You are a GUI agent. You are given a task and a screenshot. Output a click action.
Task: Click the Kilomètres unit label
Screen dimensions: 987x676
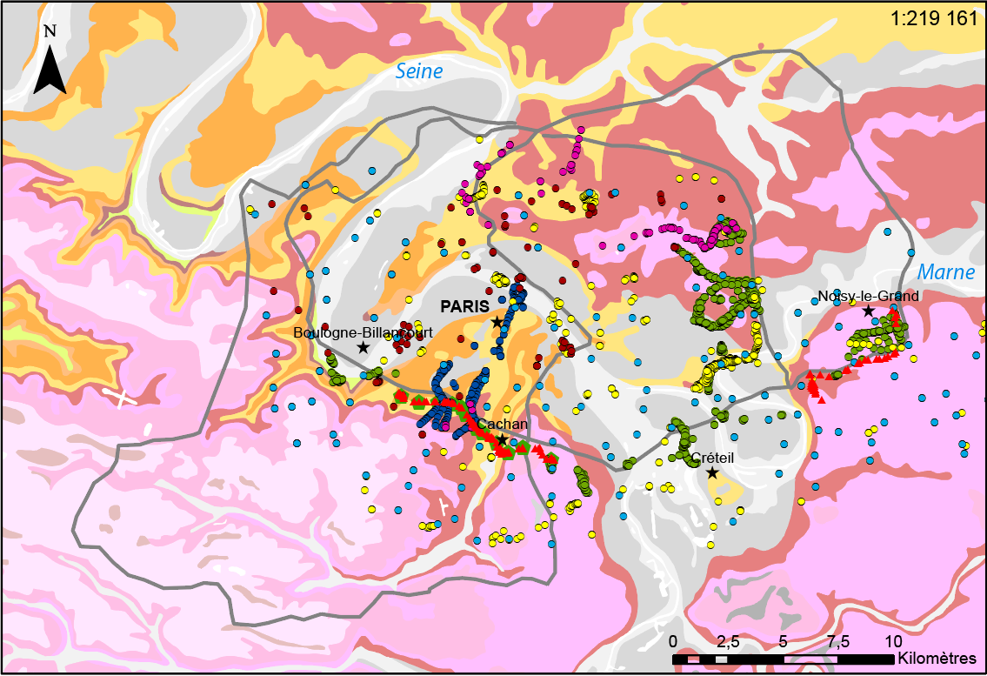937,659
